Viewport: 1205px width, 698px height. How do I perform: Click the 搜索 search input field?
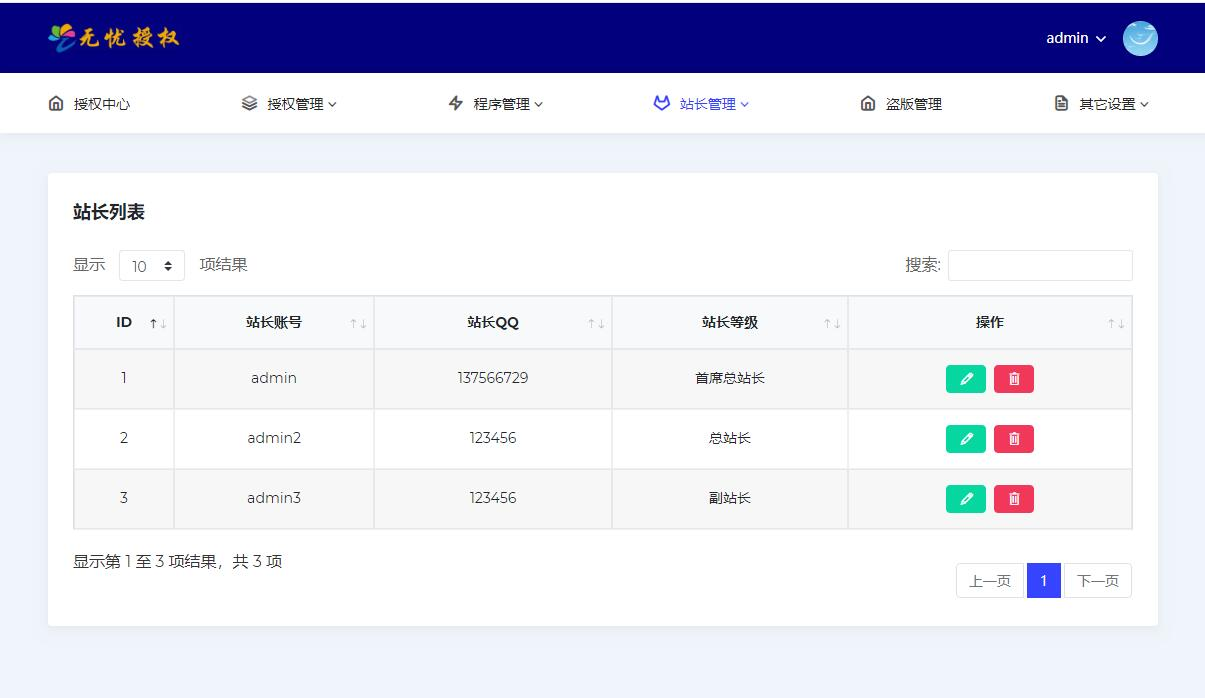coord(1040,265)
